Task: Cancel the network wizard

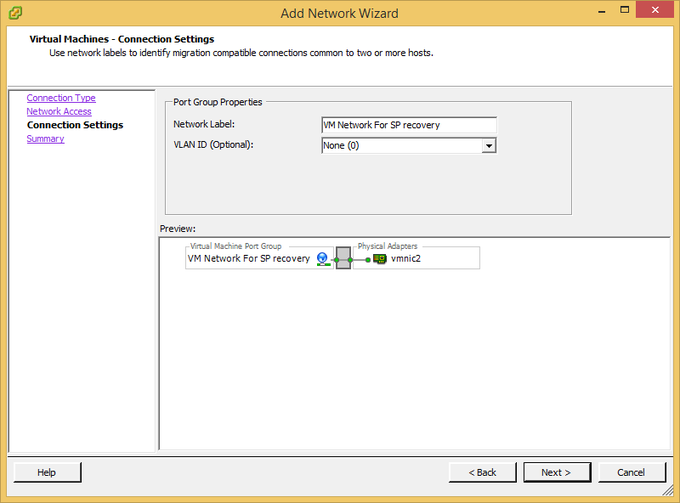Action: tap(631, 472)
